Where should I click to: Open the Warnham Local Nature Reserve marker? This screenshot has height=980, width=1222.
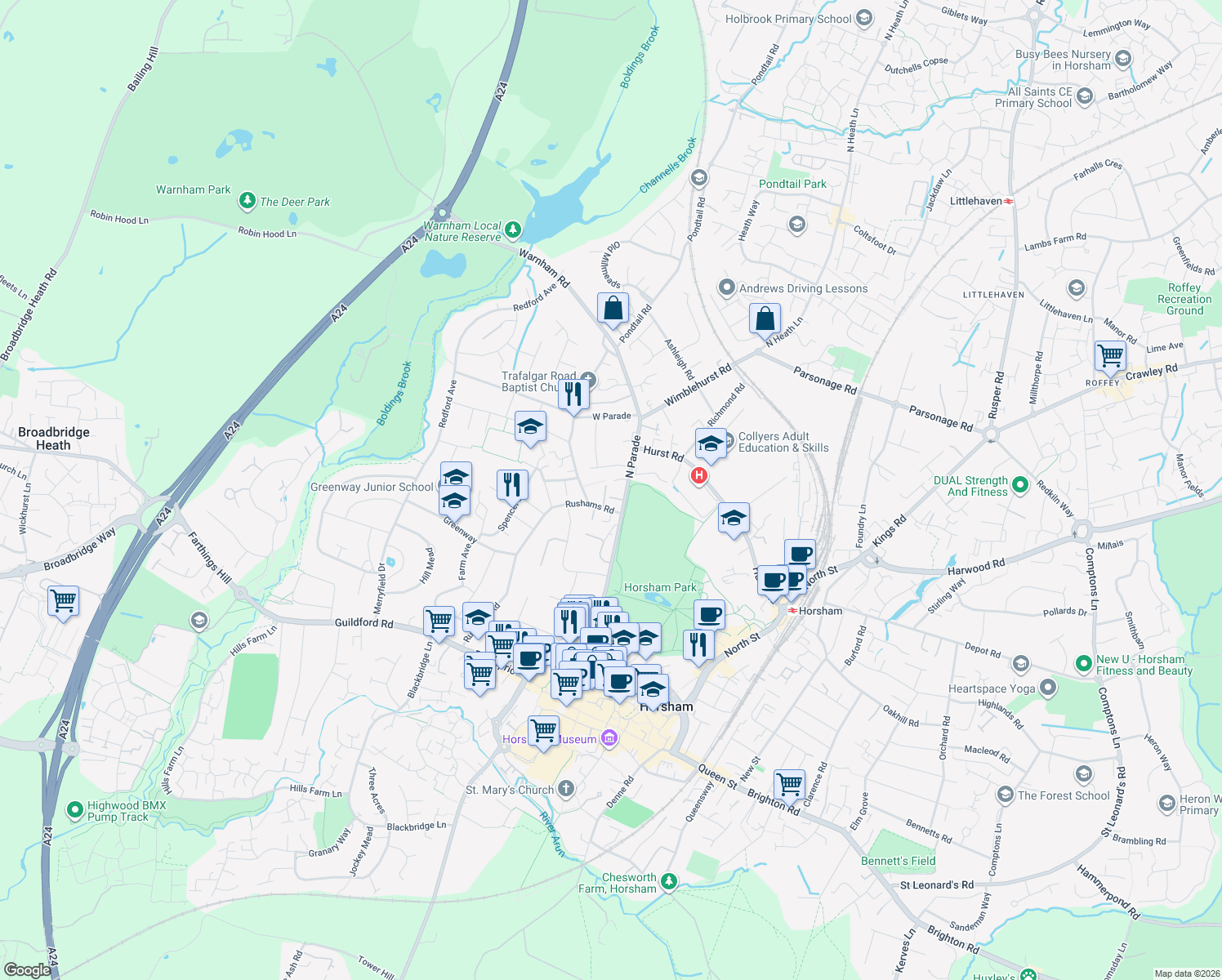512,229
